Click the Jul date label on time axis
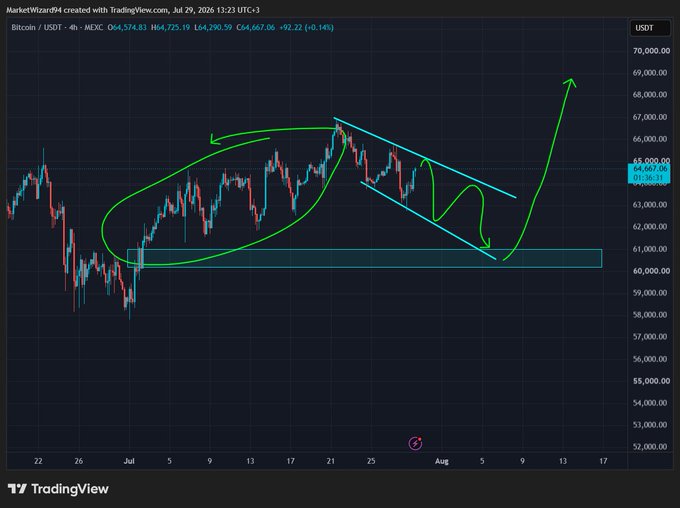The image size is (680, 508). [x=129, y=461]
